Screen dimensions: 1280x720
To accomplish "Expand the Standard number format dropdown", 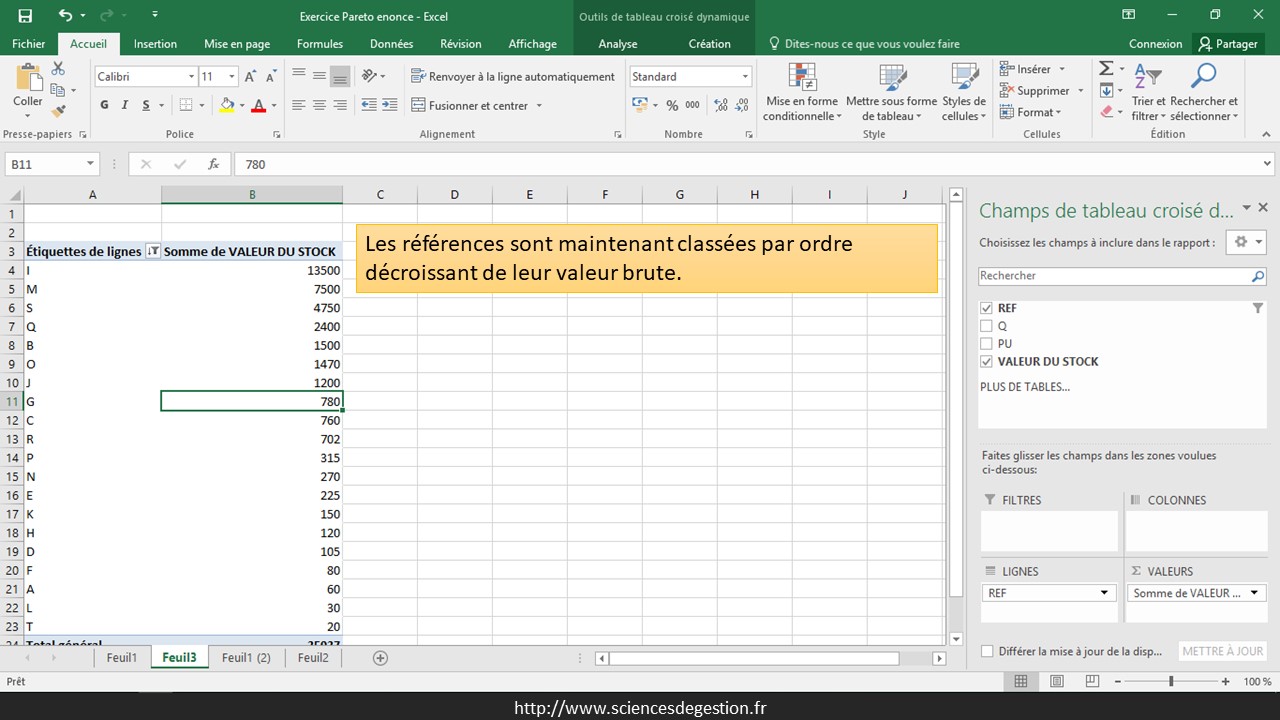I will tap(745, 77).
